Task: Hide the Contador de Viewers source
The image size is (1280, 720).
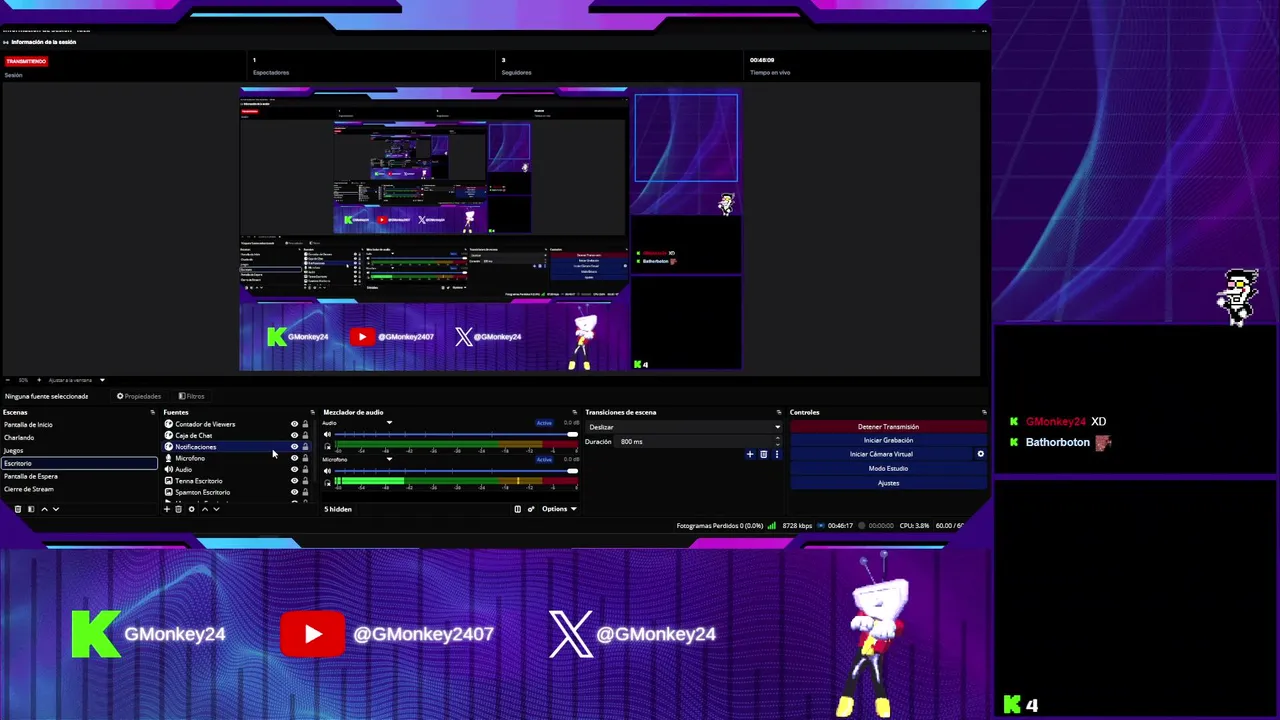Action: coord(294,424)
